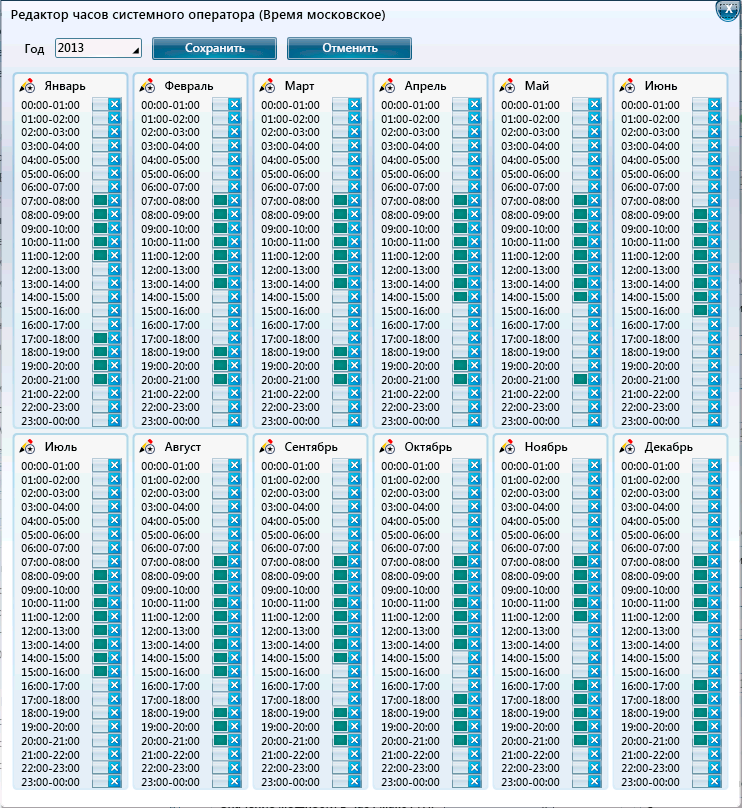Enable the Март 00:00-01:00 hour cell
The width and height of the screenshot is (742, 808).
click(x=340, y=105)
